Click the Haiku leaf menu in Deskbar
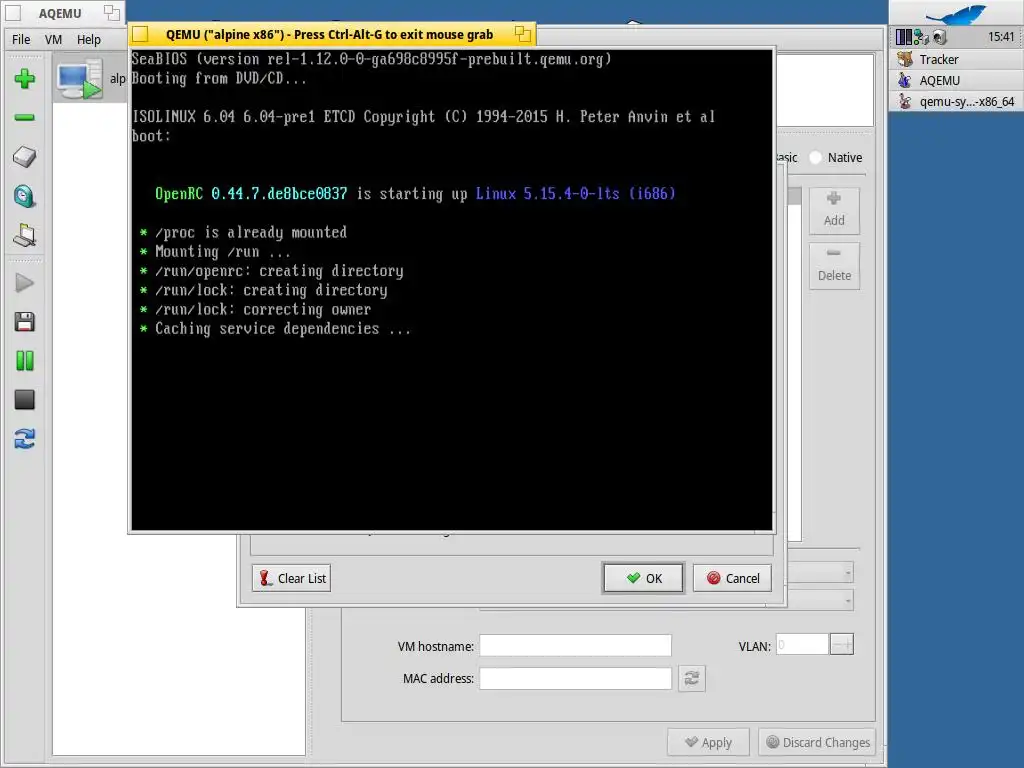The height and width of the screenshot is (768, 1024). tap(955, 14)
